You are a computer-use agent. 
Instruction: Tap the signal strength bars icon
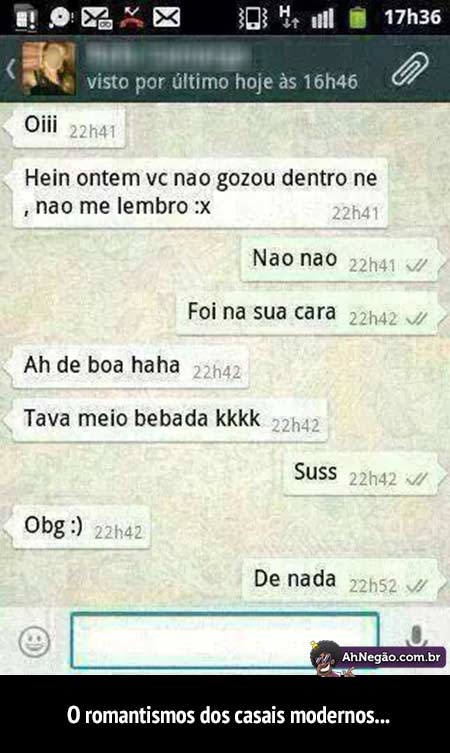(x=322, y=18)
